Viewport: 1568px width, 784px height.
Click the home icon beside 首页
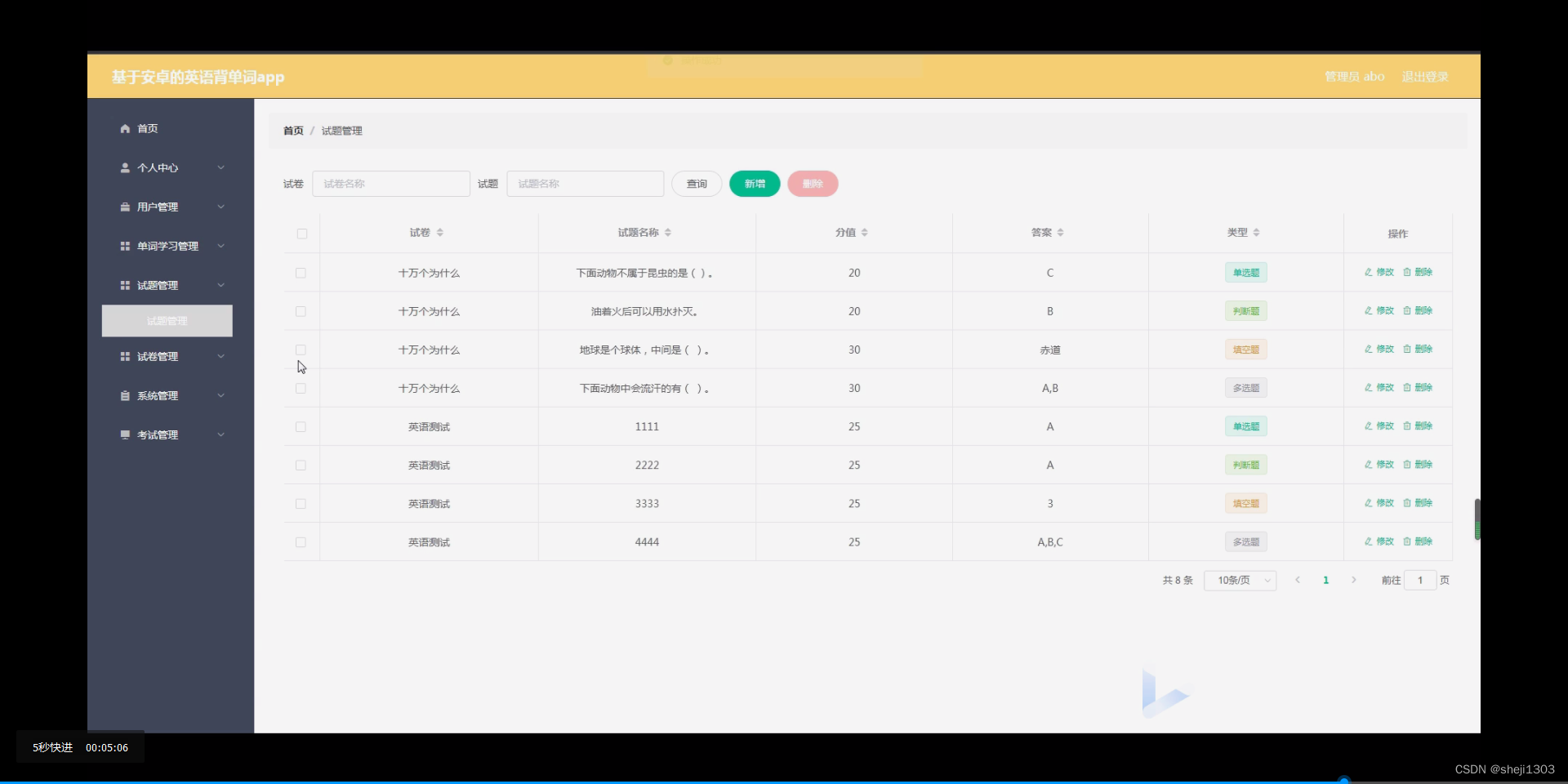tap(124, 128)
